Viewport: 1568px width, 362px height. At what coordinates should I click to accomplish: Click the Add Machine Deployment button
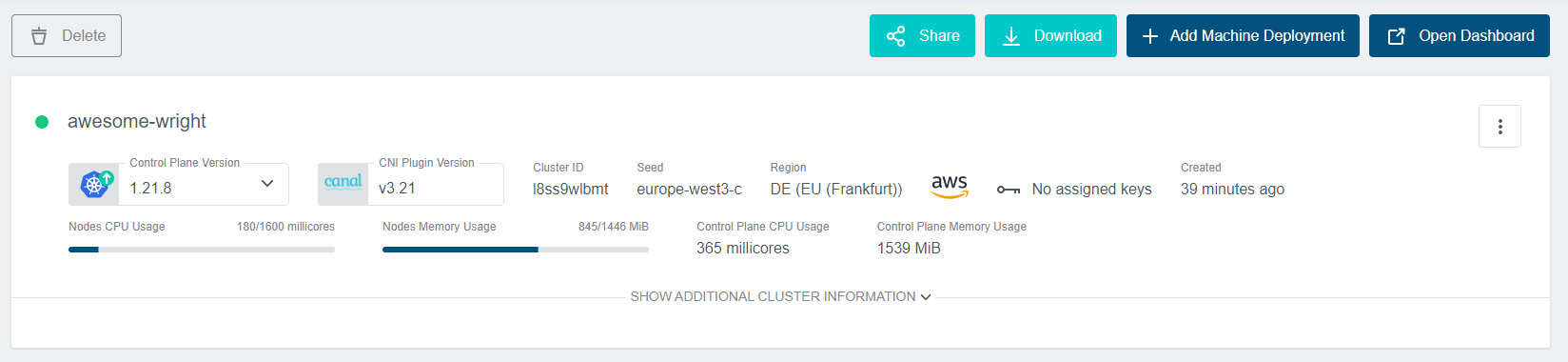coord(1243,36)
